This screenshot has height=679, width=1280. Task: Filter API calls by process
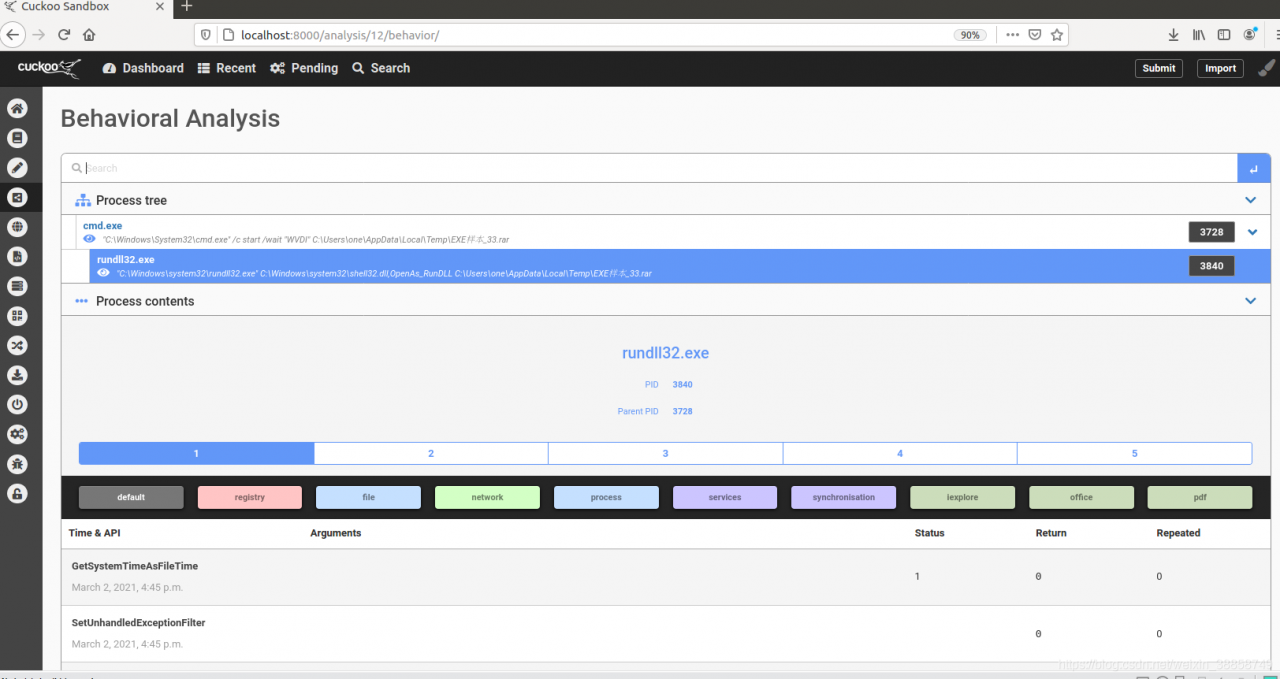point(606,497)
